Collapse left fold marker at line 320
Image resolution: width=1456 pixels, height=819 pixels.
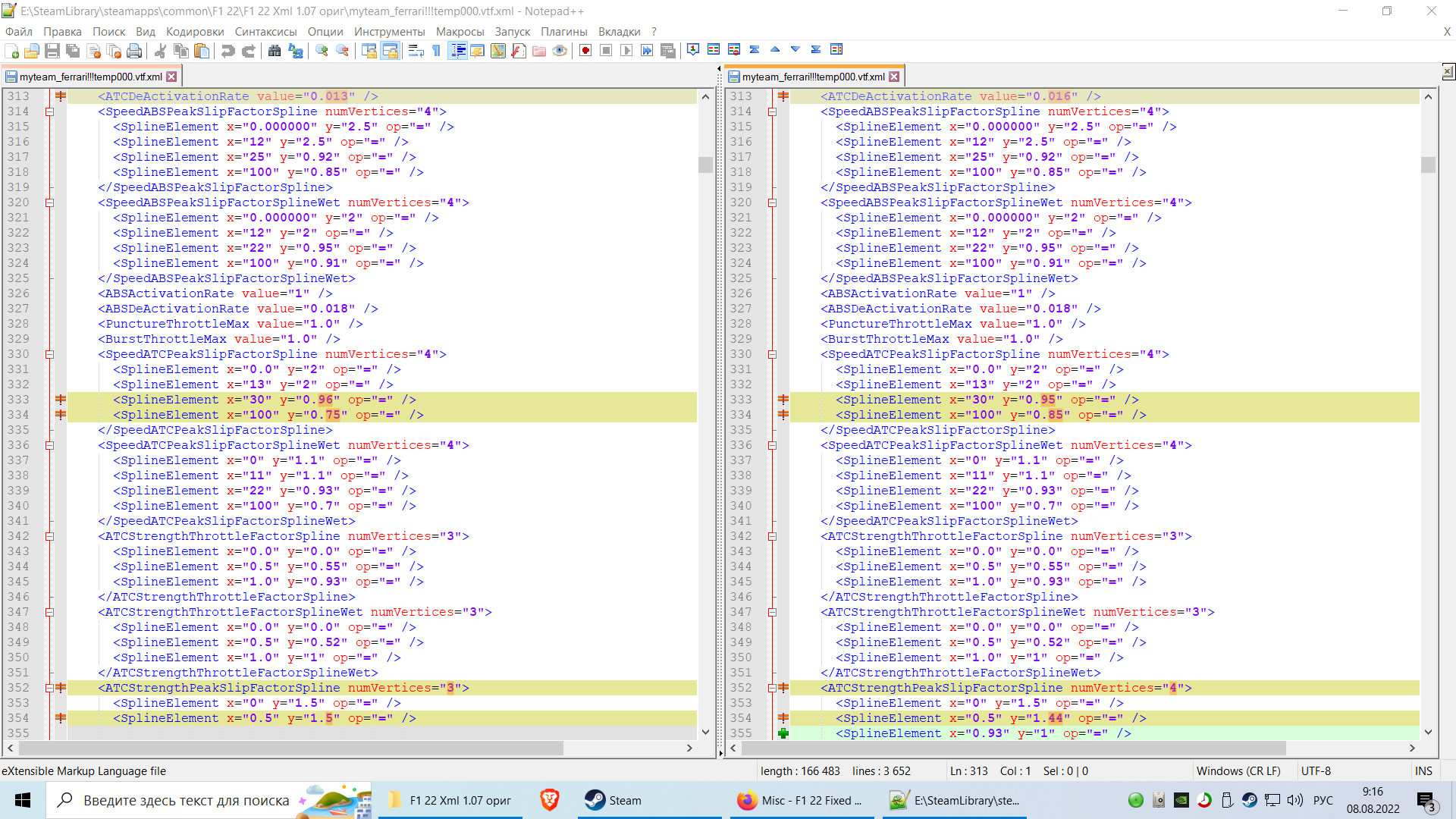point(49,202)
